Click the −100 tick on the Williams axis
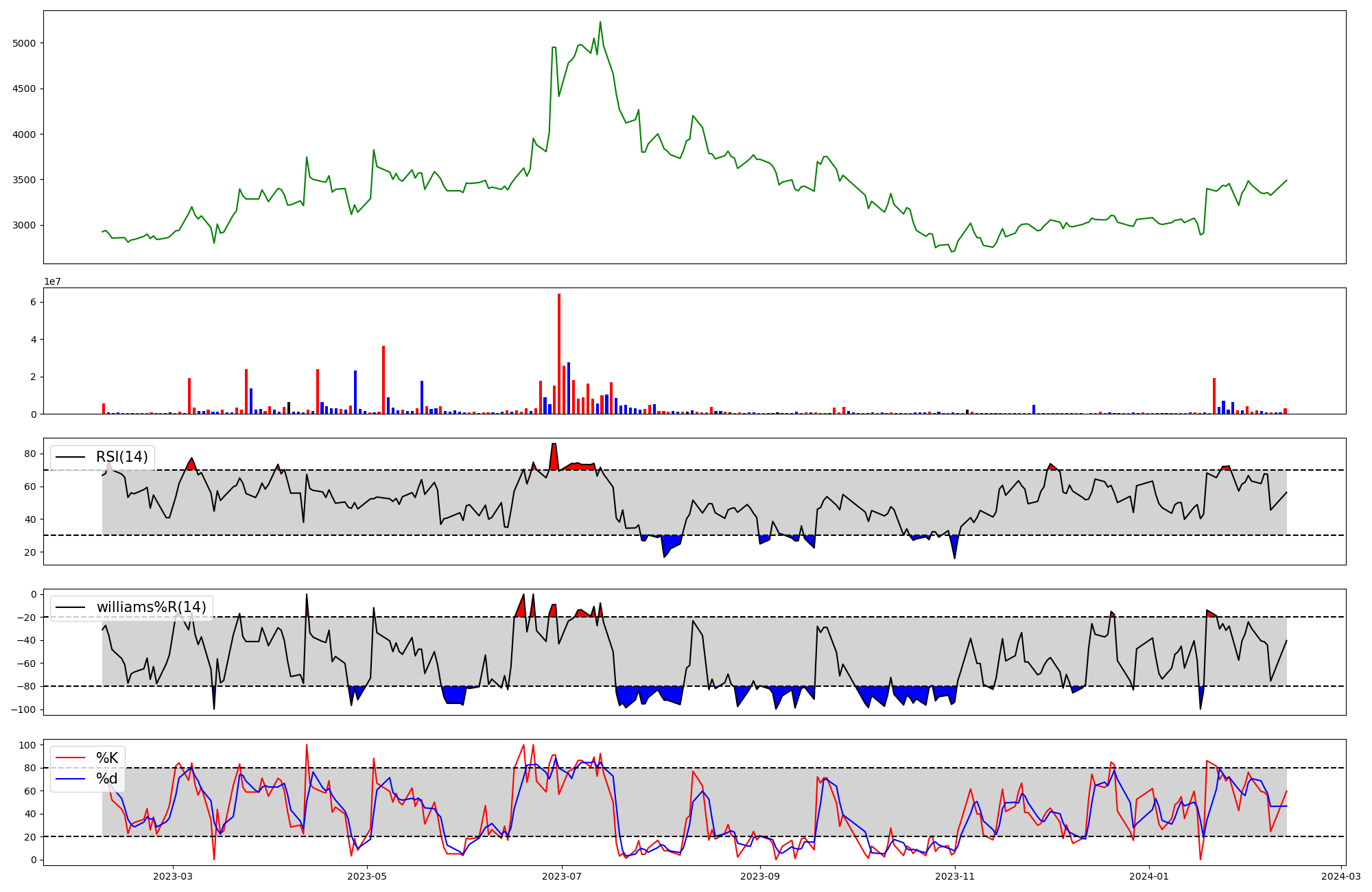 pyautogui.click(x=25, y=709)
